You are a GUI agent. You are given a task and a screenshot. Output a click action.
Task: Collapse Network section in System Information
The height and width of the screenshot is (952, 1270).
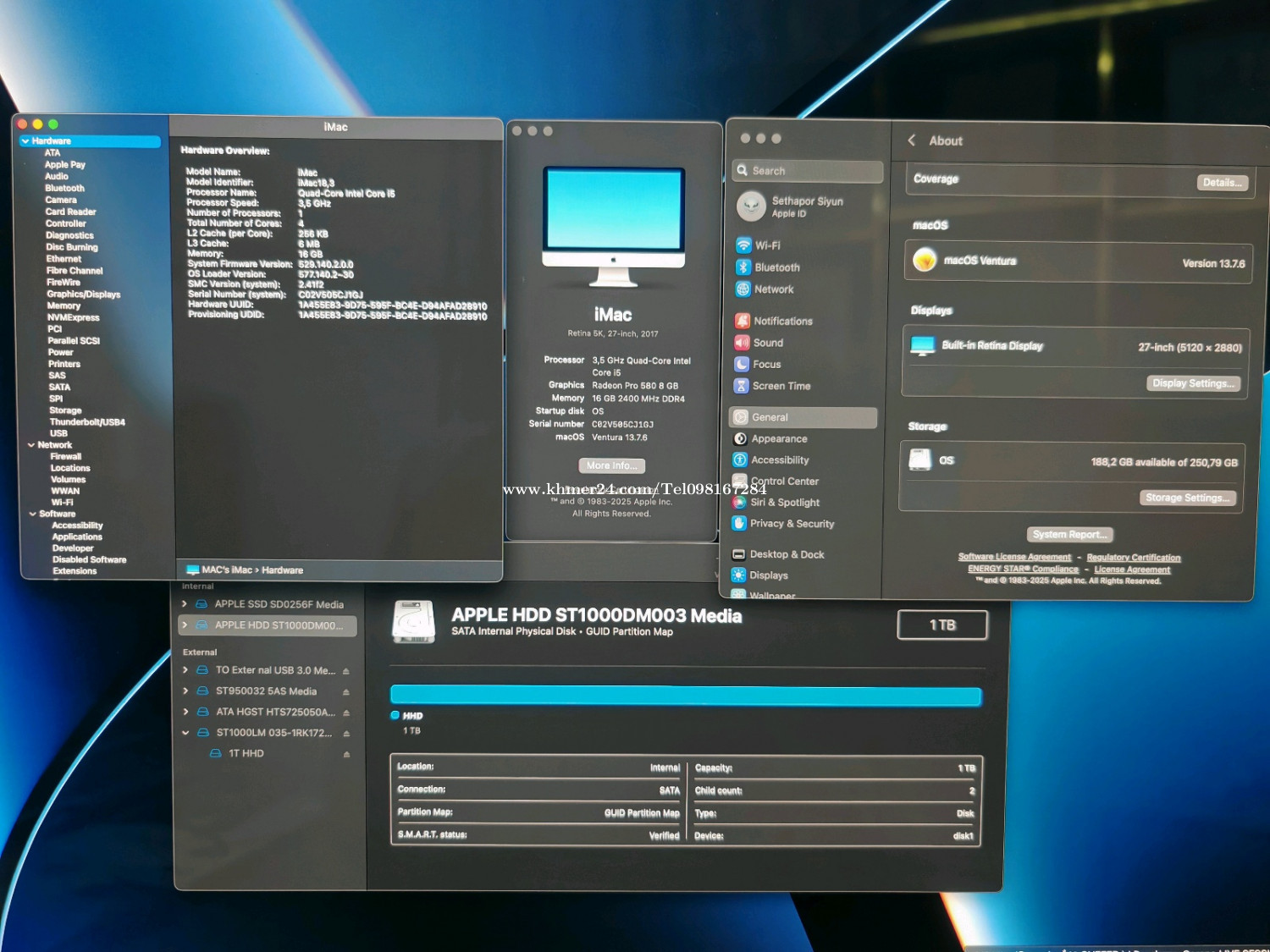[x=31, y=445]
